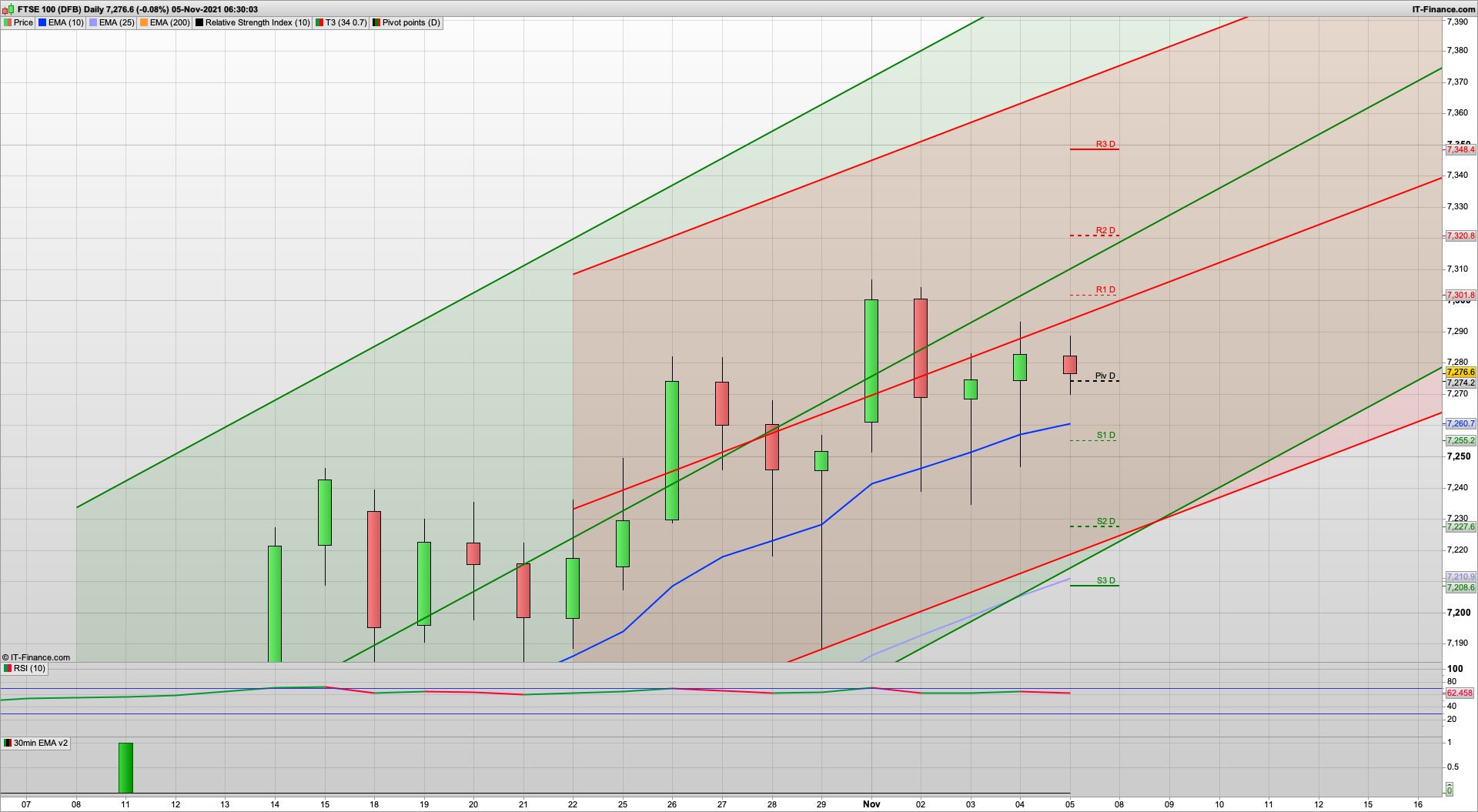Screen dimensions: 1478x812
Task: Click the T3 (34 0.7) indicator icon
Action: click(319, 23)
